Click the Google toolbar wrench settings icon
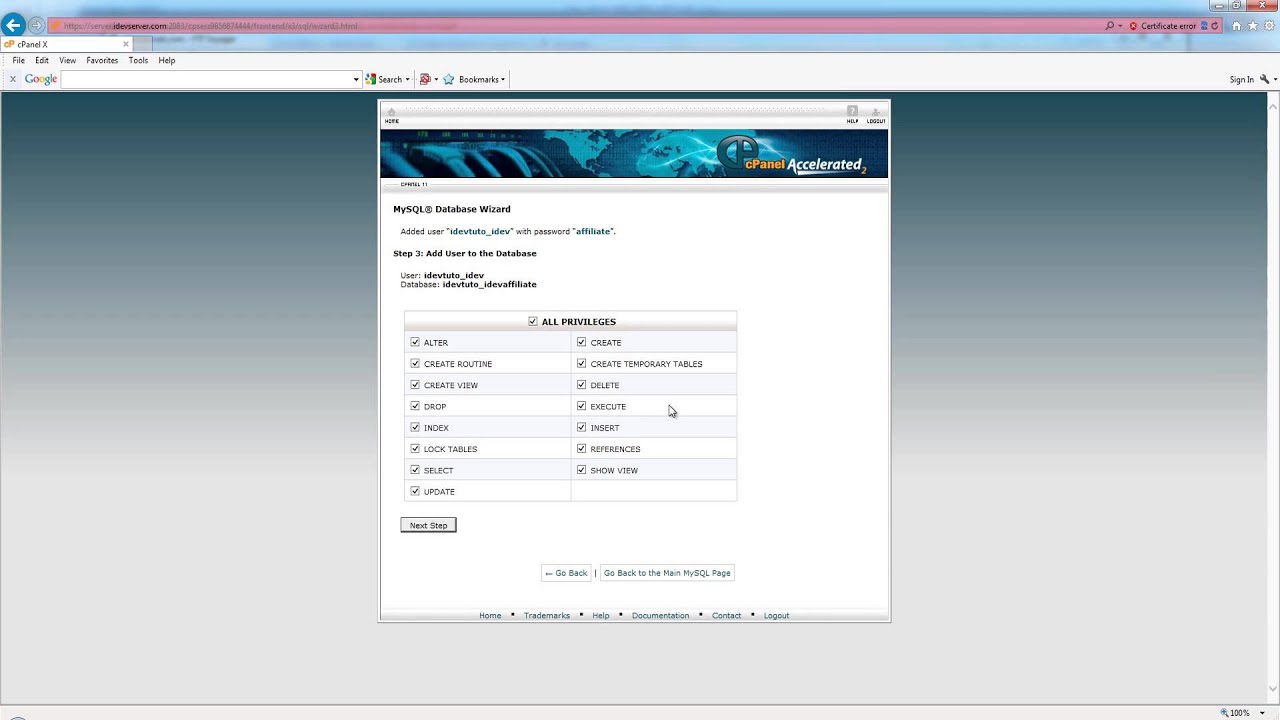 pos(1264,79)
